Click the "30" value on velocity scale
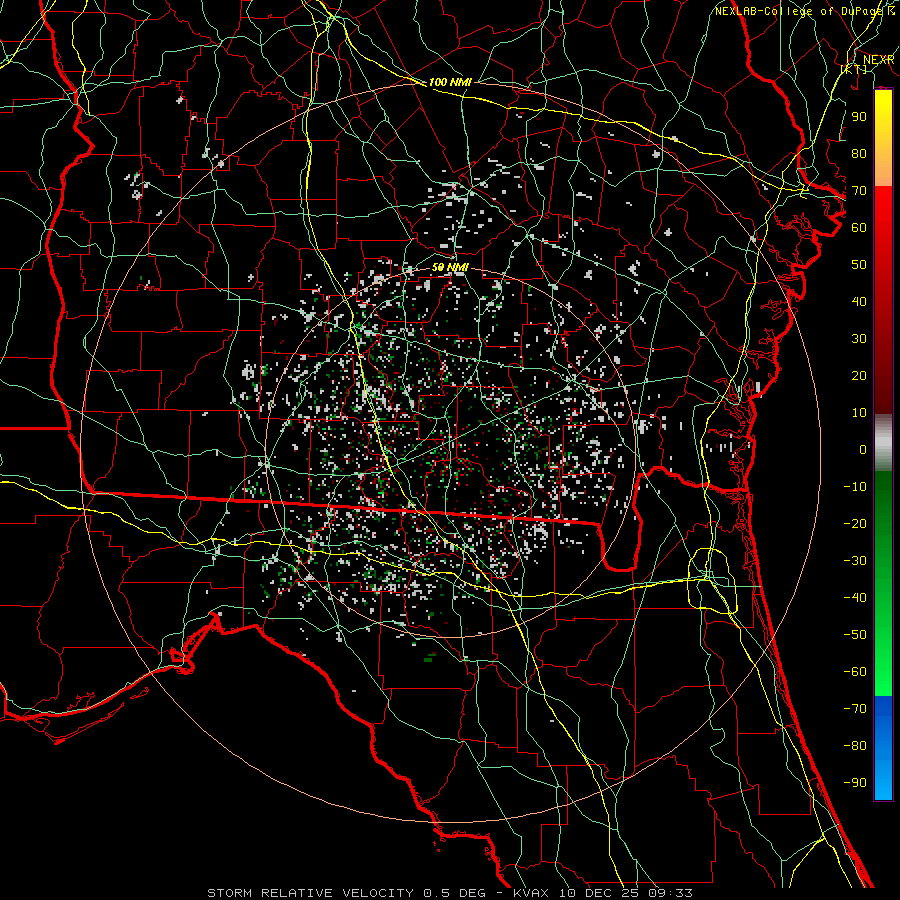Screen dimensions: 900x900 (x=859, y=339)
